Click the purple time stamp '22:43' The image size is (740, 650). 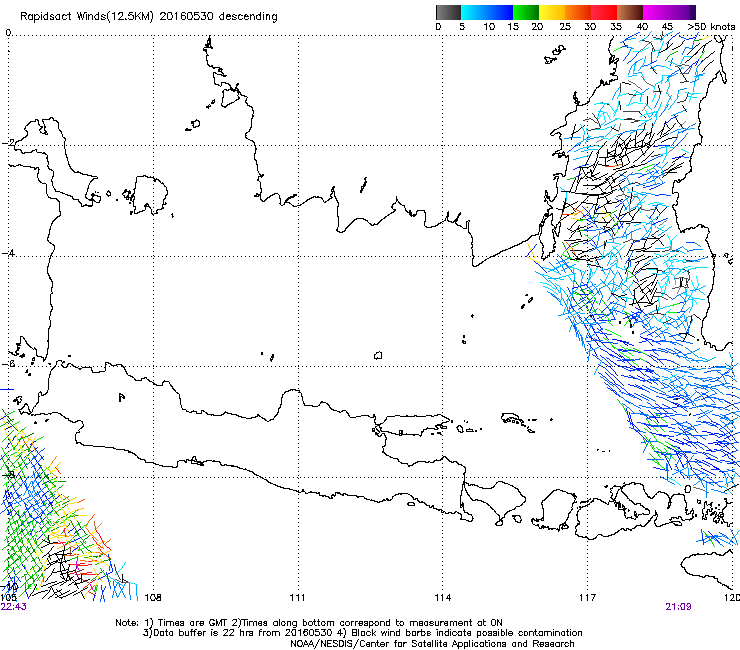14,607
